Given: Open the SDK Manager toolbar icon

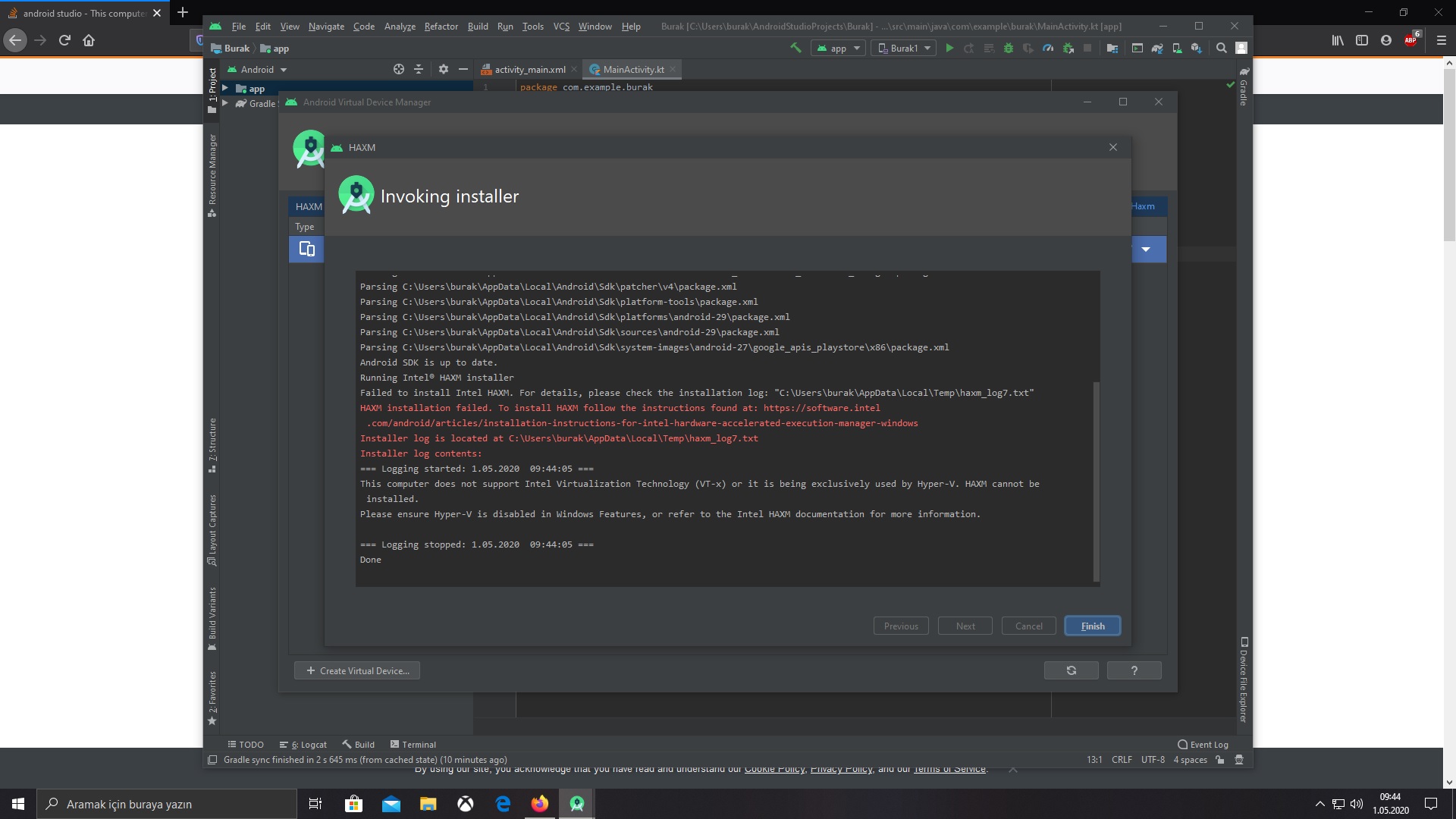Looking at the screenshot, I should pos(1197,48).
